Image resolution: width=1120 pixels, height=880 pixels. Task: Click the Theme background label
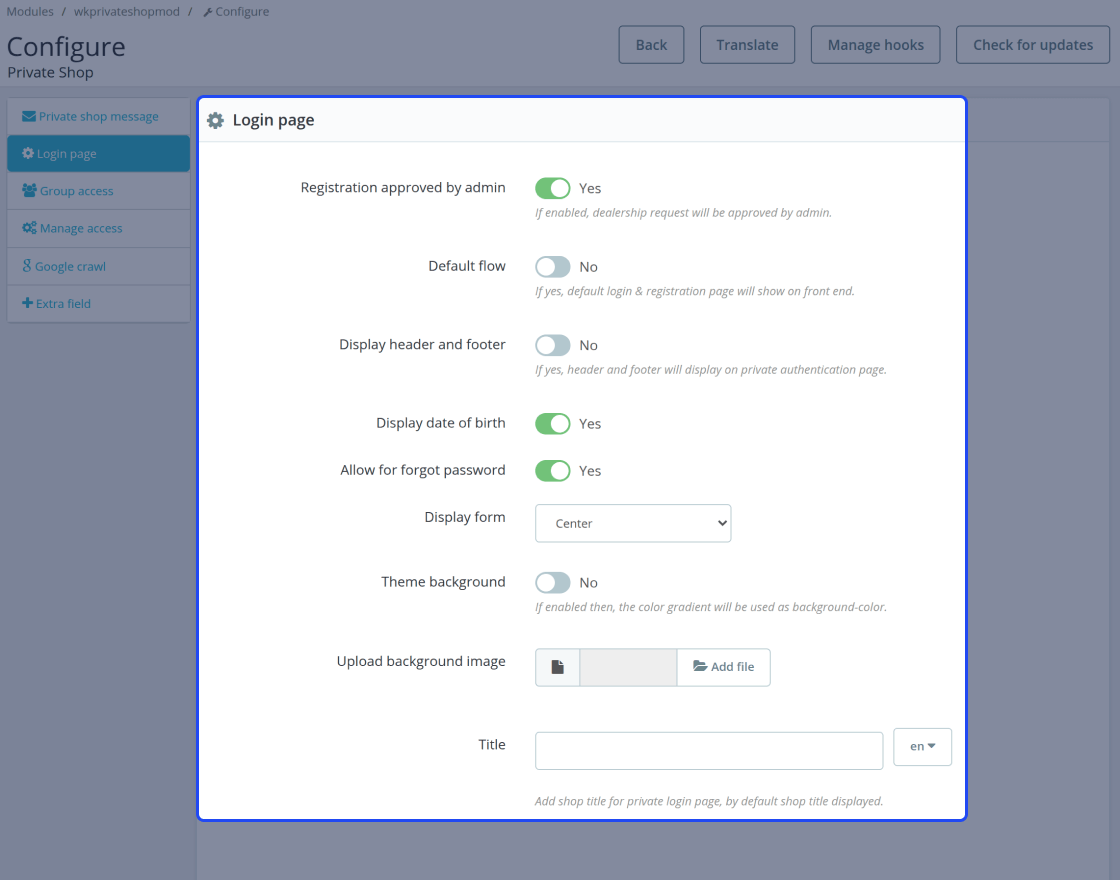(x=443, y=581)
